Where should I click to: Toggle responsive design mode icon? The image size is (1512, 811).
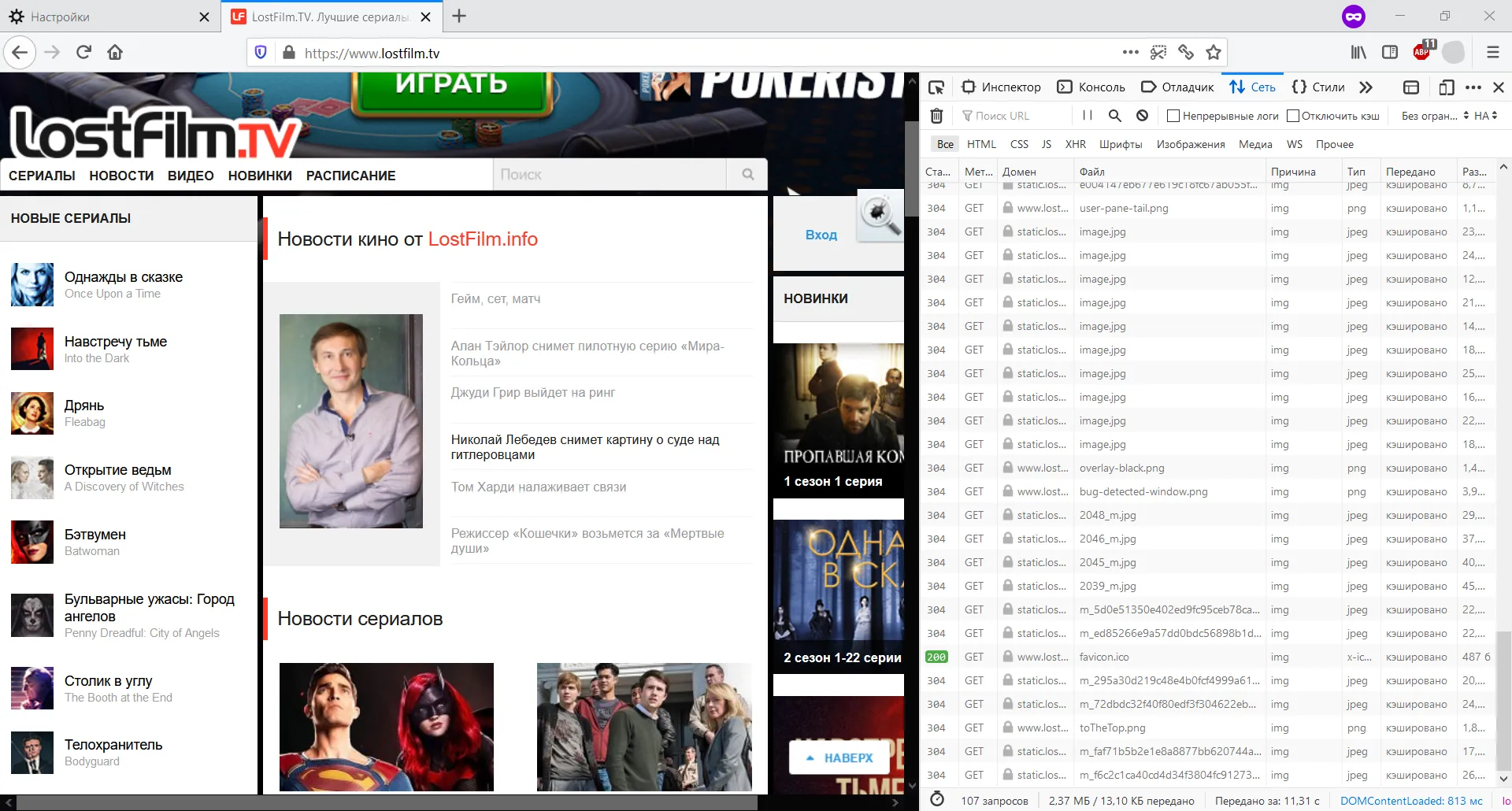click(1446, 87)
